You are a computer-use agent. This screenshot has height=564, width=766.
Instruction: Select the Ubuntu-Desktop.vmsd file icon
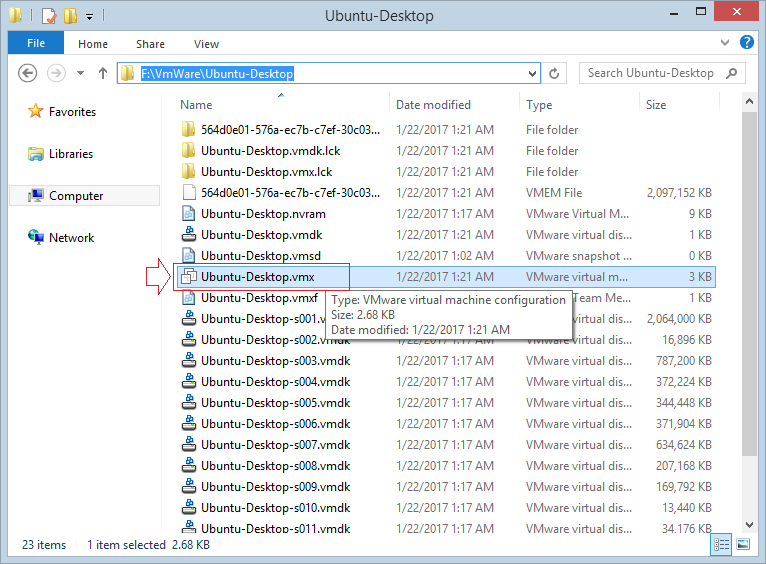[x=189, y=255]
